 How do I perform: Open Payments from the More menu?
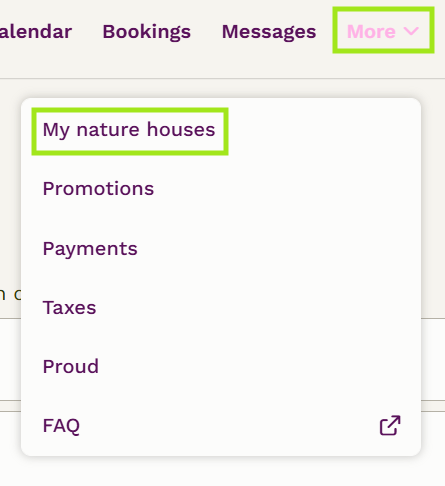pyautogui.click(x=90, y=249)
